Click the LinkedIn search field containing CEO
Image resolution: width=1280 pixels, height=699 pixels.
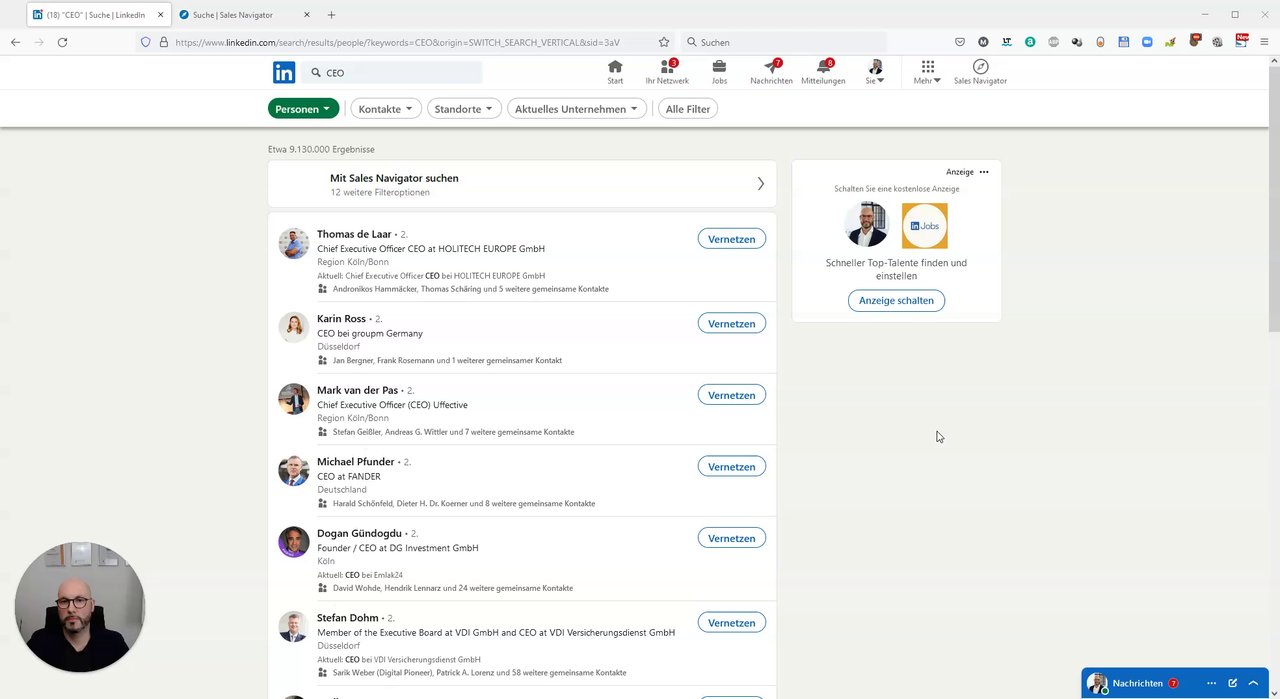tap(392, 72)
